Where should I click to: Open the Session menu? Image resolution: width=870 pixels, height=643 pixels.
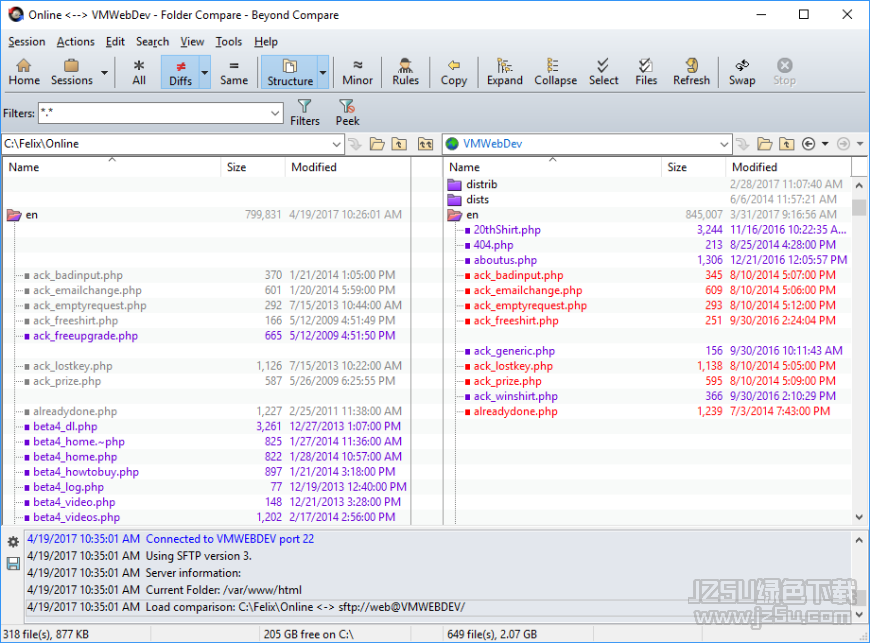click(27, 42)
